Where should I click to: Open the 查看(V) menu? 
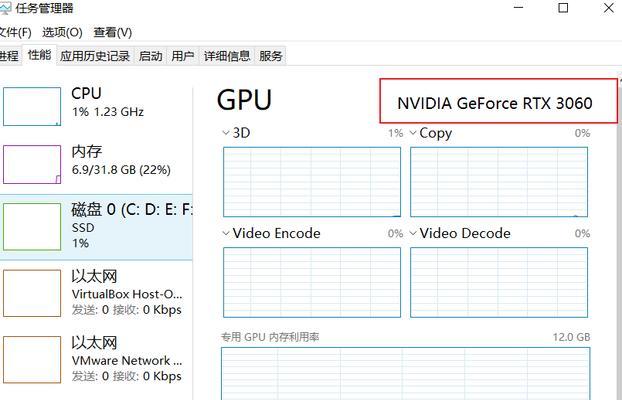[x=111, y=32]
